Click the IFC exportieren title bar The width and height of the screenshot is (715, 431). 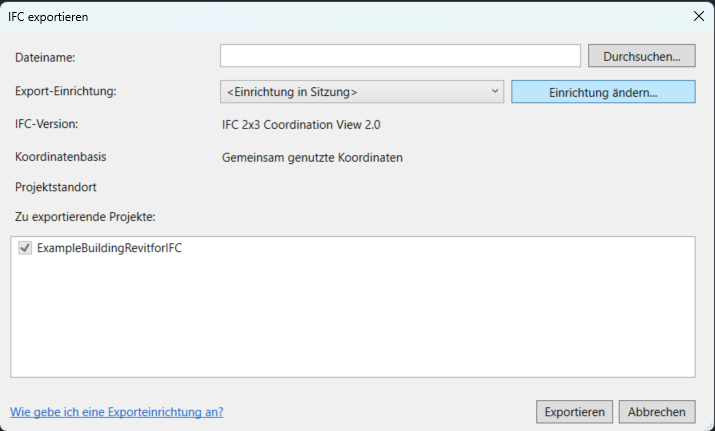pos(300,15)
